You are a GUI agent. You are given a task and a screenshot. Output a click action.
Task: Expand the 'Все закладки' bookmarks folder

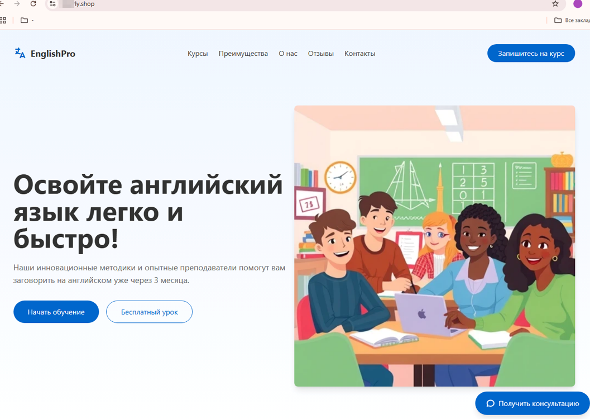click(572, 20)
